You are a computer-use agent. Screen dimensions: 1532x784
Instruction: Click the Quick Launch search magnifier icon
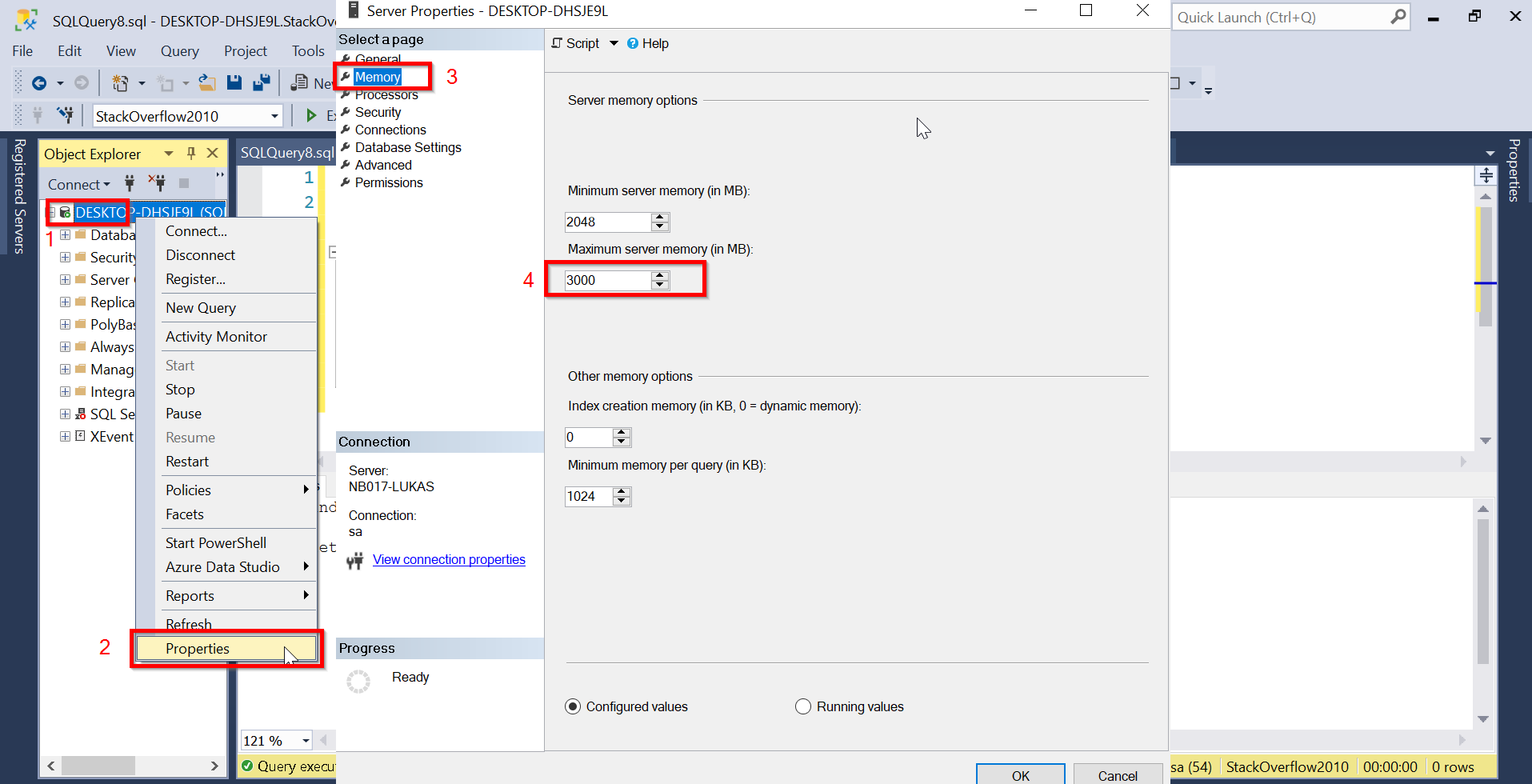pyautogui.click(x=1398, y=17)
